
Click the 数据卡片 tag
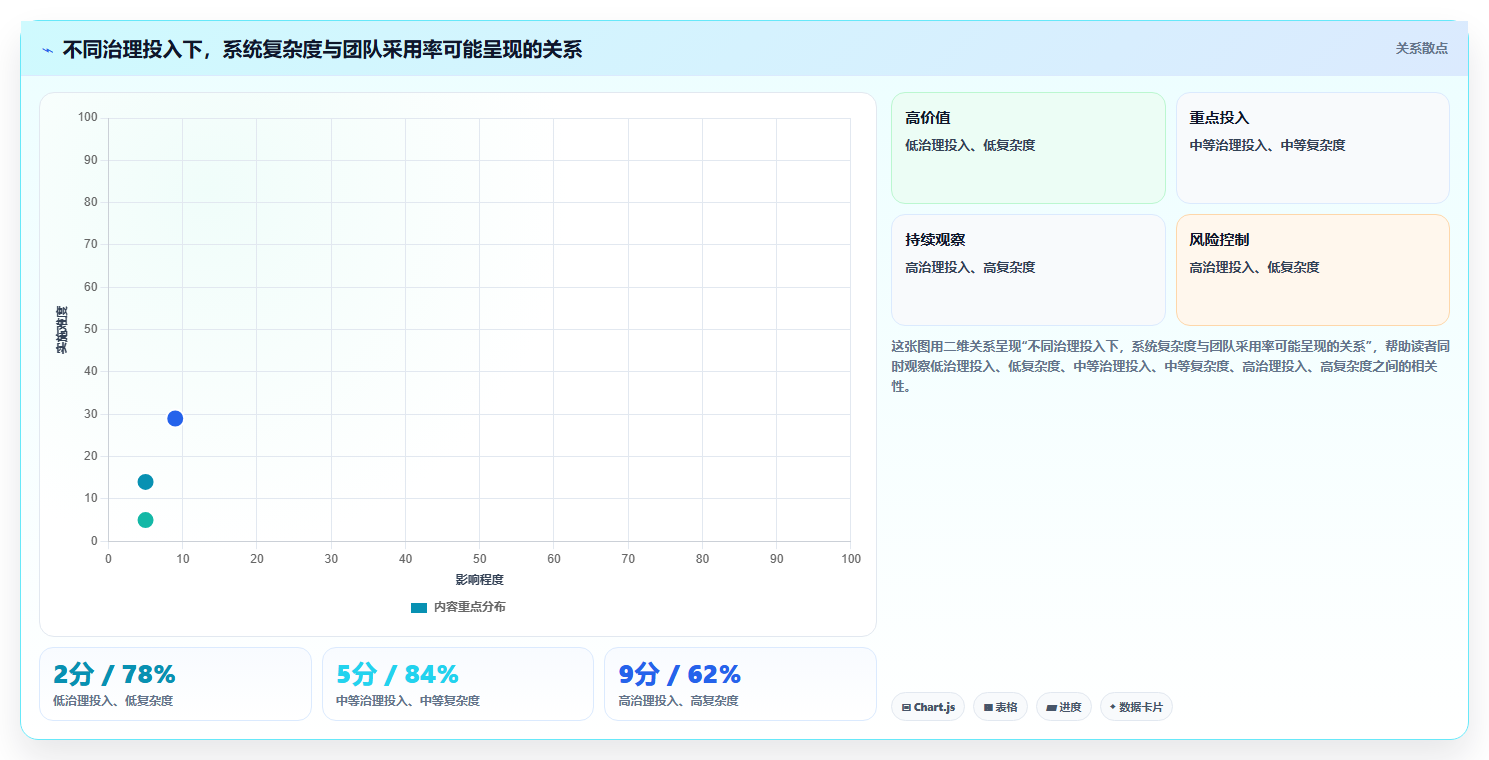(x=1136, y=707)
